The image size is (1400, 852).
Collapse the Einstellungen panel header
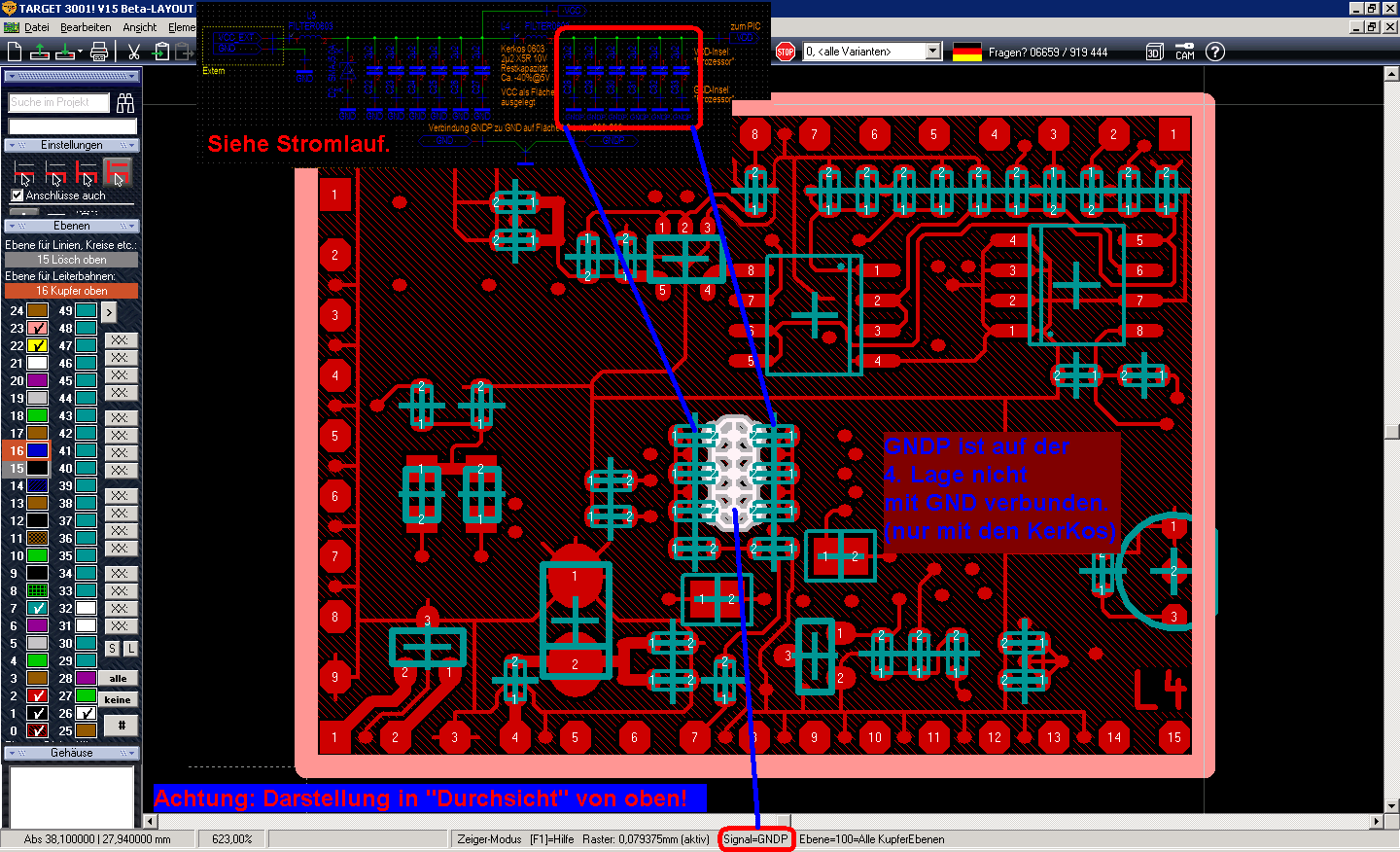(x=72, y=145)
